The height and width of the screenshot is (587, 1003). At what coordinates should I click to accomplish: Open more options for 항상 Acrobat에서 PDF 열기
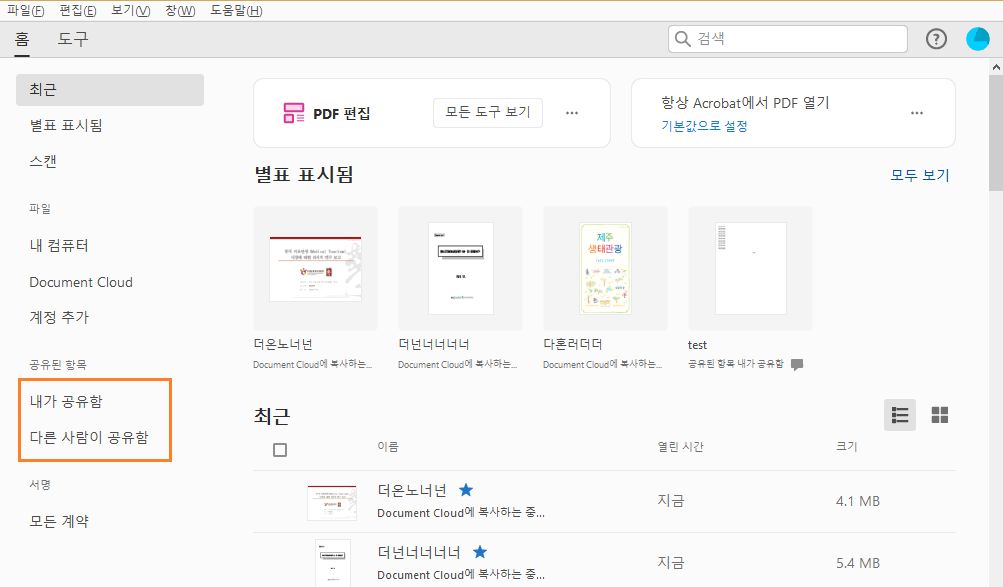(x=916, y=113)
